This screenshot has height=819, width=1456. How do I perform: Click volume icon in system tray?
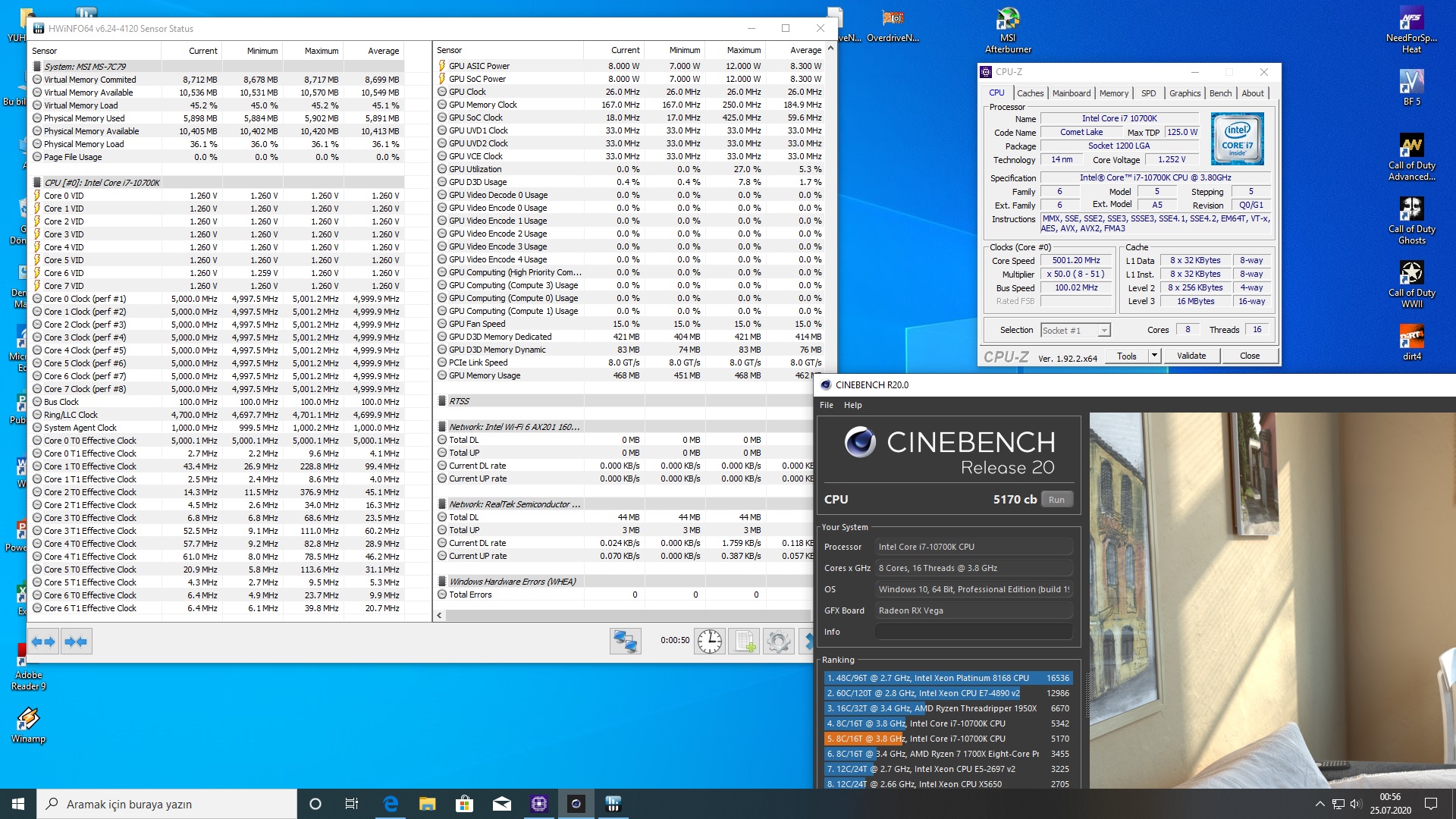[1356, 804]
